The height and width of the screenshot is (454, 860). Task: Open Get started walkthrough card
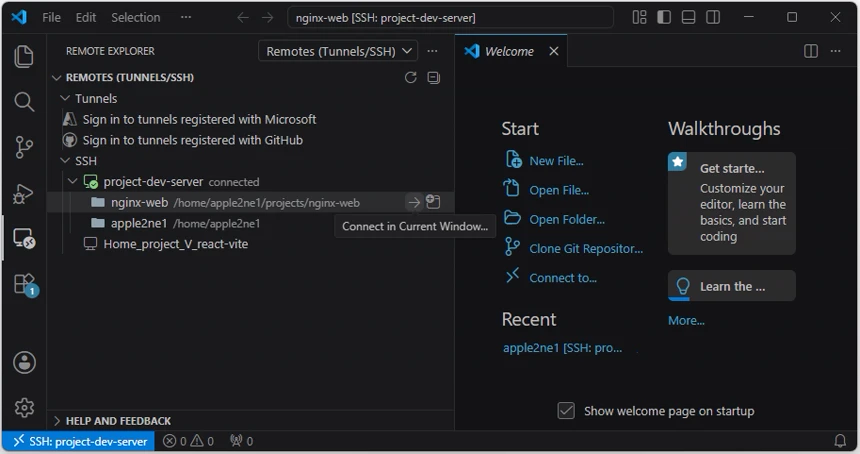(732, 203)
